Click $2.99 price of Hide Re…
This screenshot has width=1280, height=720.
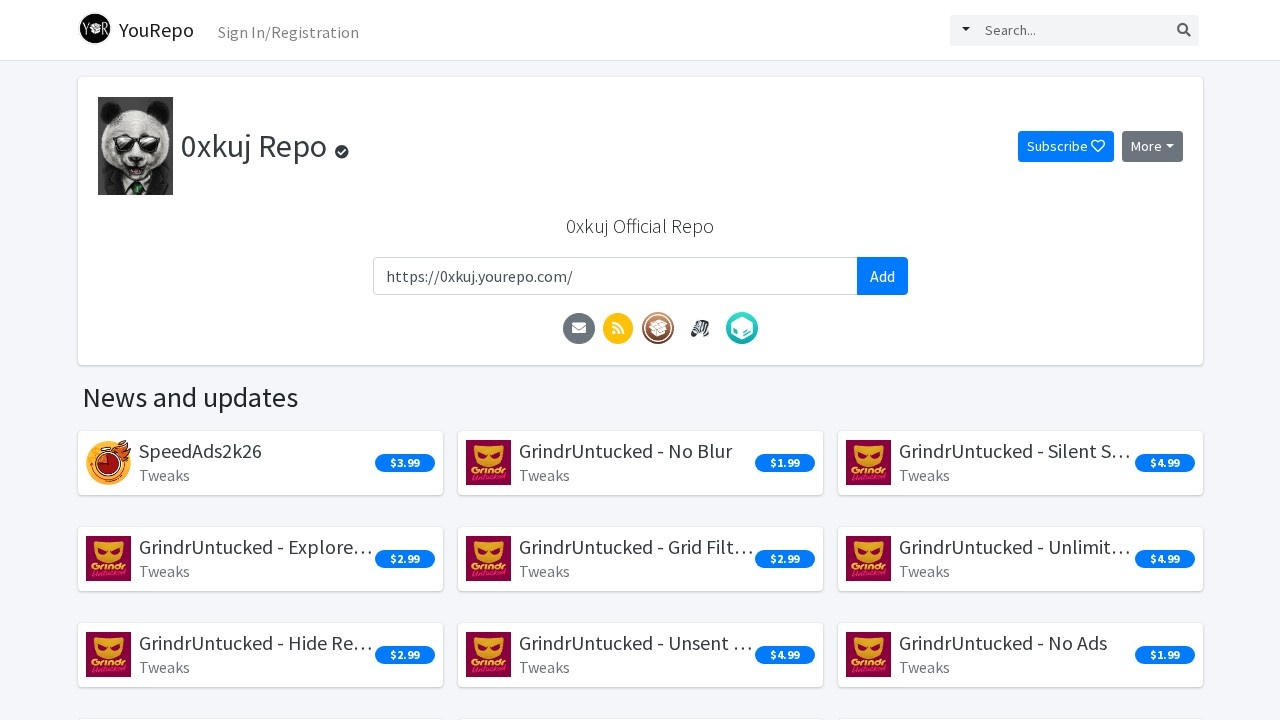coord(405,655)
